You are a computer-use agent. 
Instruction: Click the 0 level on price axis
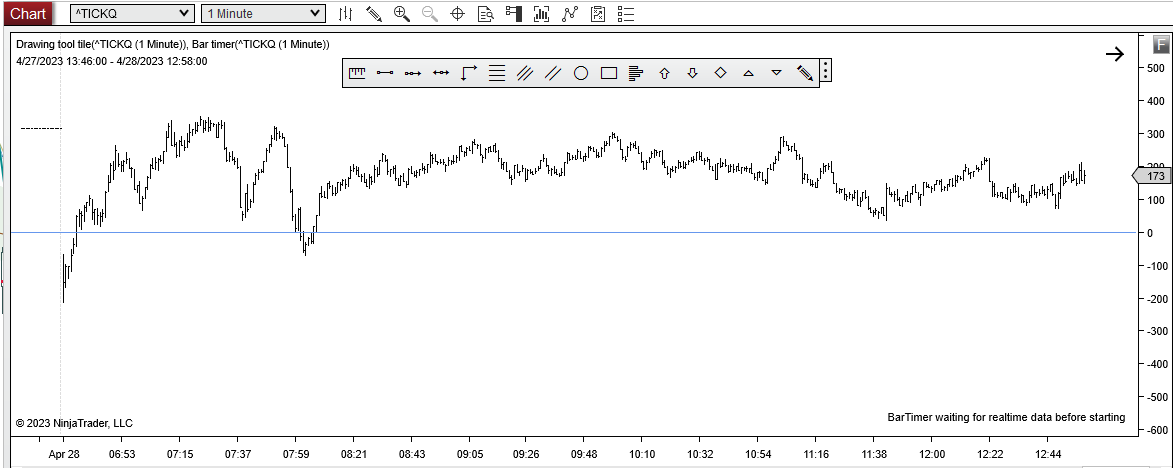[1151, 233]
